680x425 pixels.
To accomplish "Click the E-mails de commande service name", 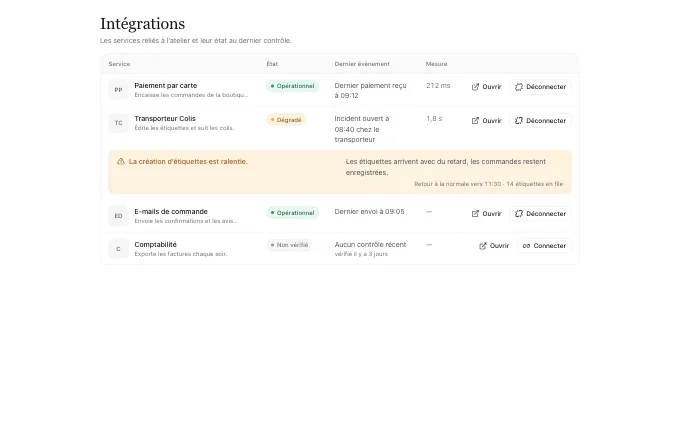I will coord(171,211).
